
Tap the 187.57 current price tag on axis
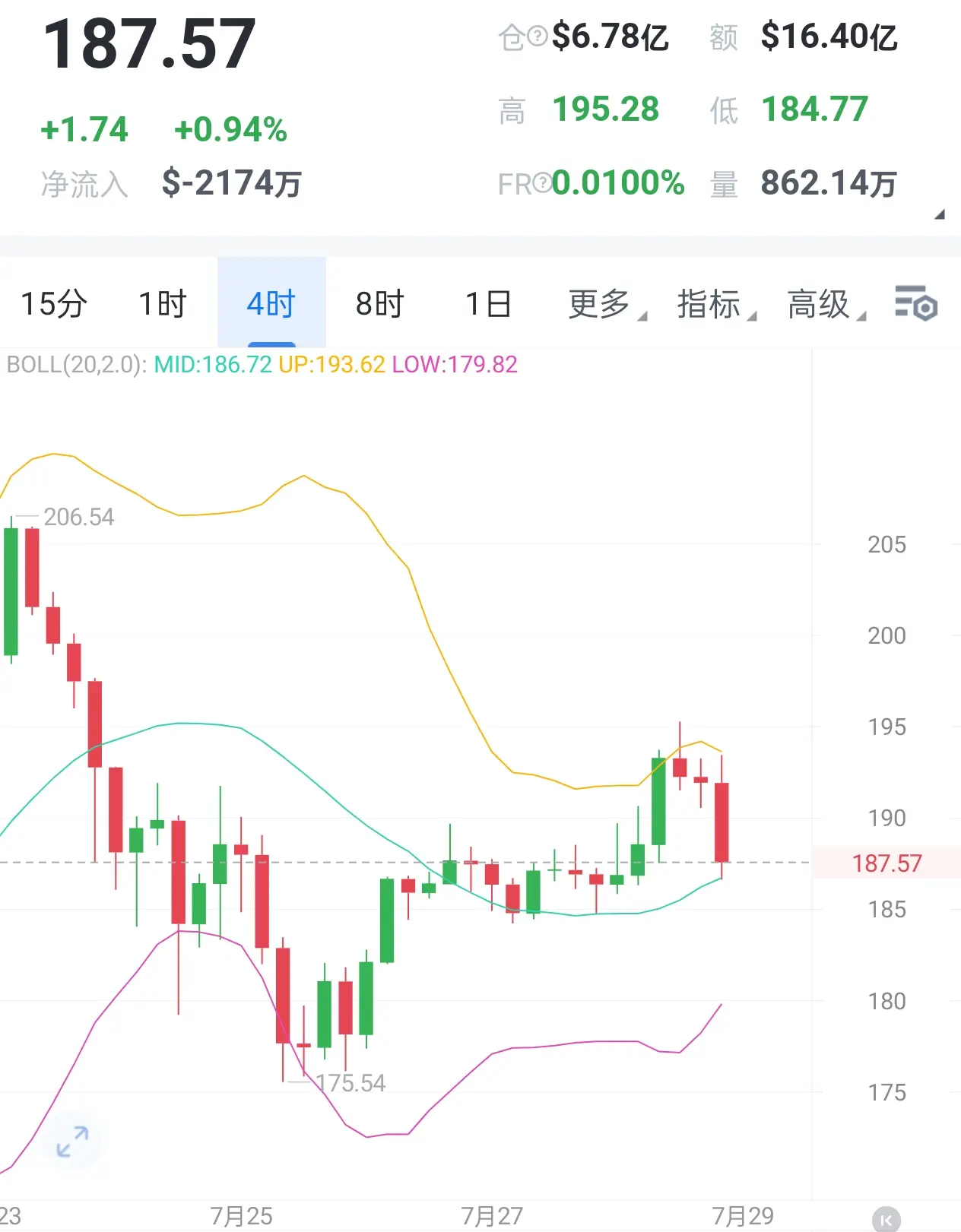coord(886,863)
